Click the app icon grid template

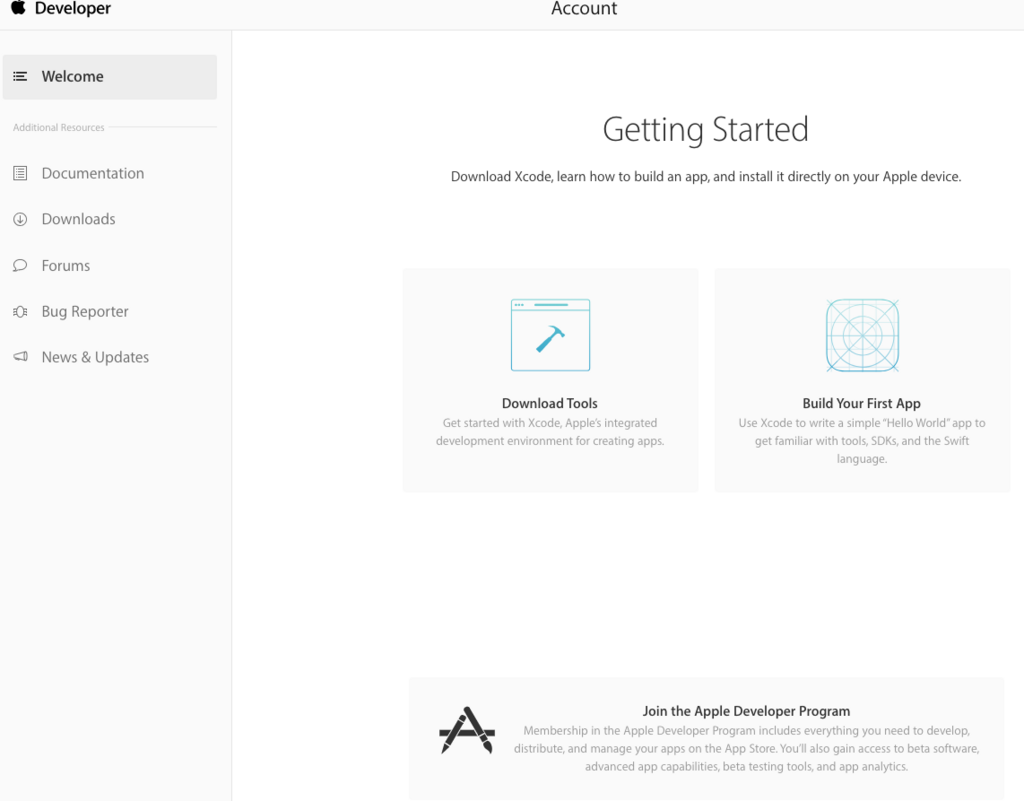[862, 336]
